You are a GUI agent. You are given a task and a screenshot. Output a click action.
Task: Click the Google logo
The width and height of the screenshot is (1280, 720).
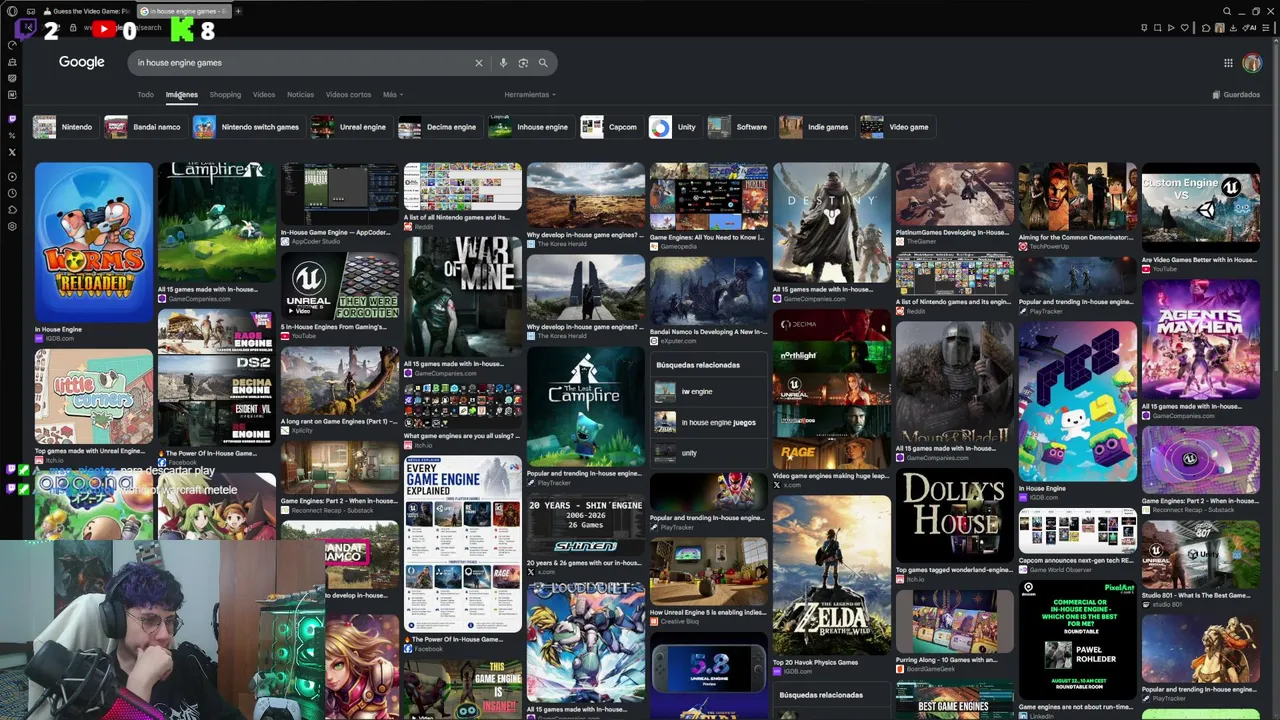coord(82,62)
